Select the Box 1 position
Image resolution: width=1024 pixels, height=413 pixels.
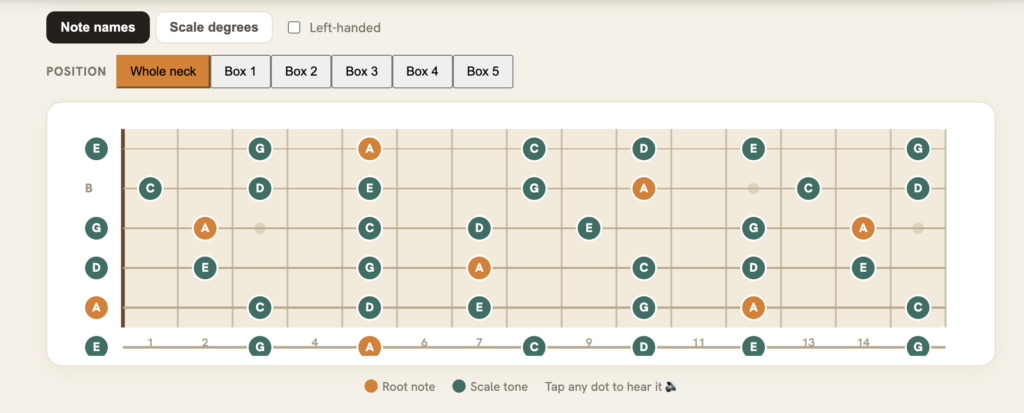(x=240, y=71)
